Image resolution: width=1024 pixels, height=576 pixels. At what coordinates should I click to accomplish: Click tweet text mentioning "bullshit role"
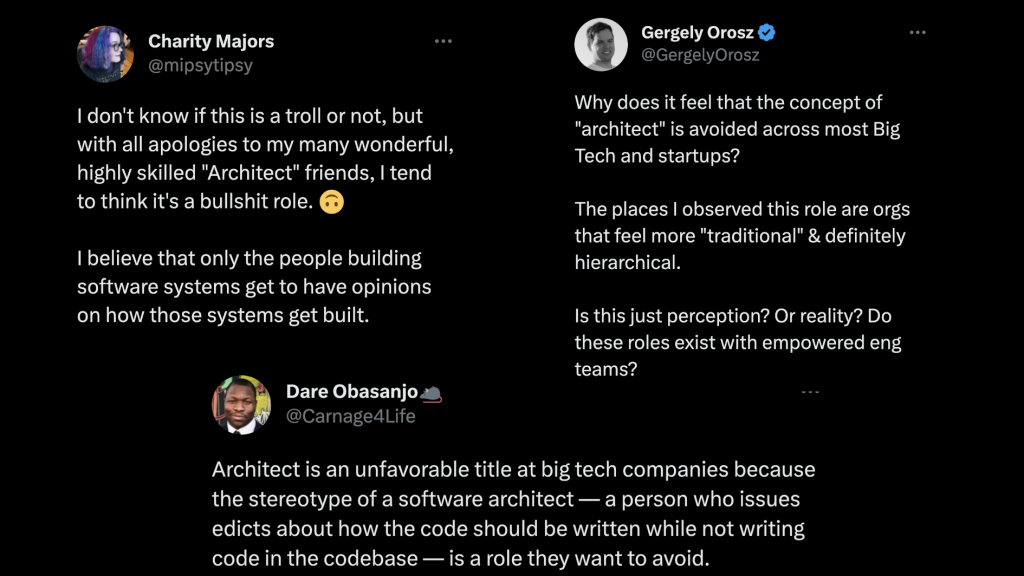pyautogui.click(x=265, y=159)
